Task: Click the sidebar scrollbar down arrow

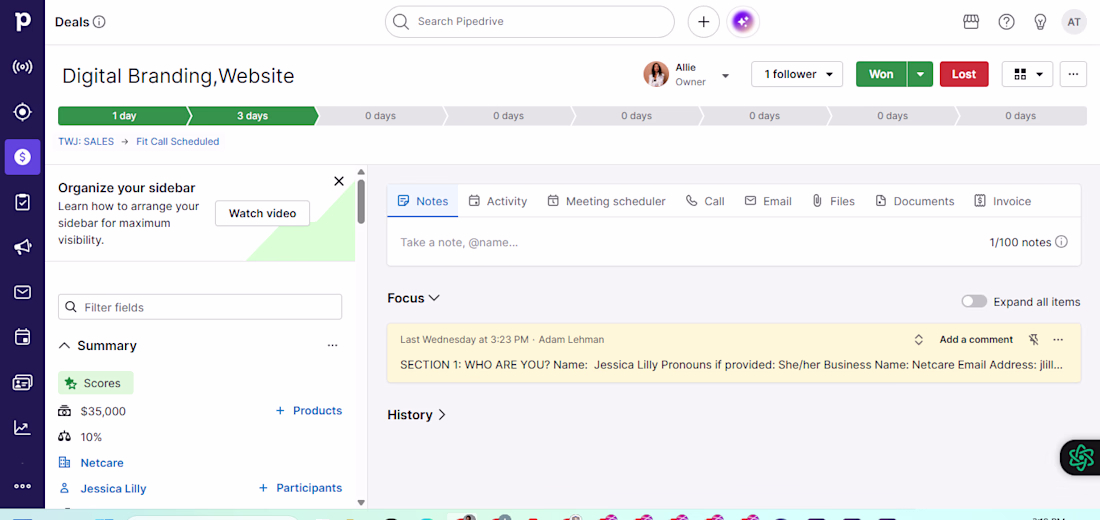Action: click(361, 502)
